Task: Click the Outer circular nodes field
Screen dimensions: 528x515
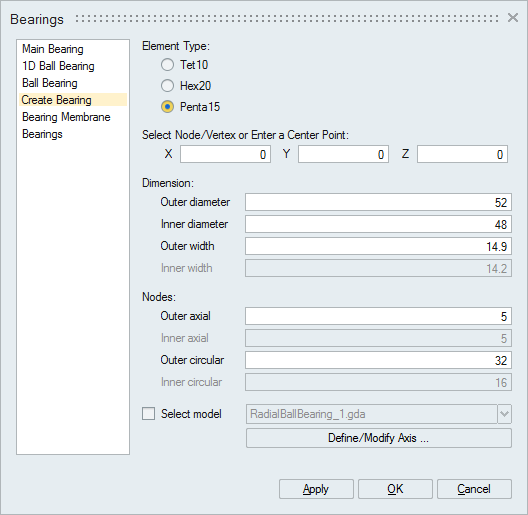Action: pos(378,360)
